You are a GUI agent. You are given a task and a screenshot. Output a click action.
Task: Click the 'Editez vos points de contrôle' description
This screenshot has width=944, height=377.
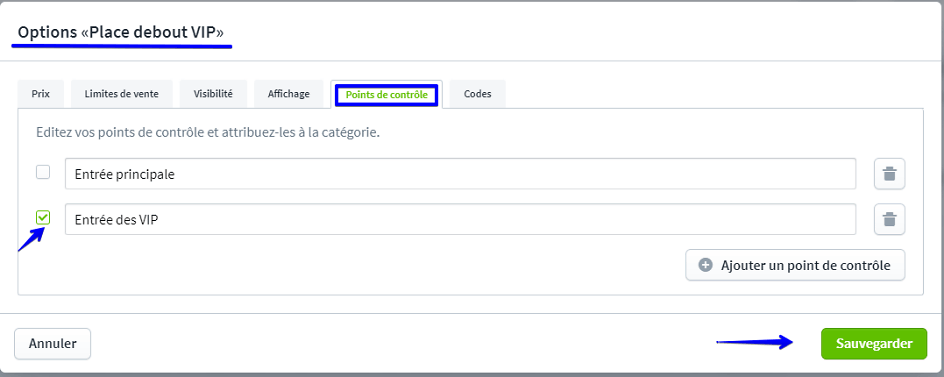(208, 132)
